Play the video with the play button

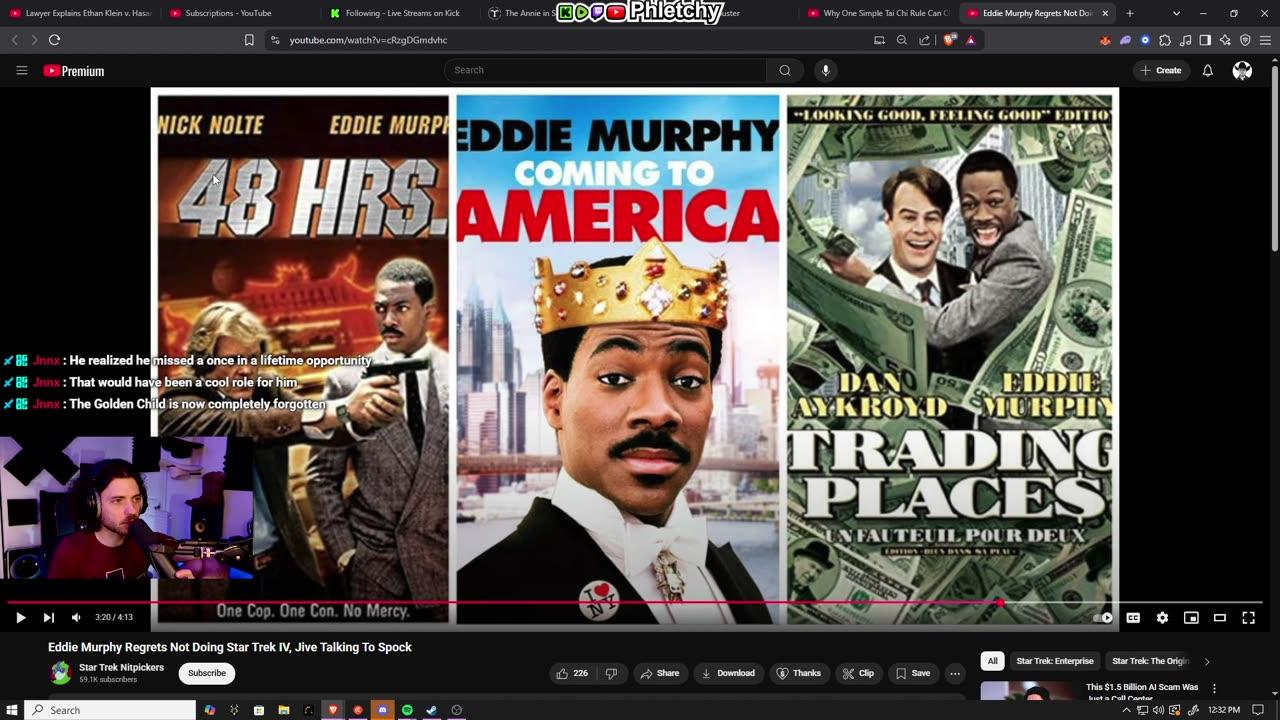tap(20, 618)
